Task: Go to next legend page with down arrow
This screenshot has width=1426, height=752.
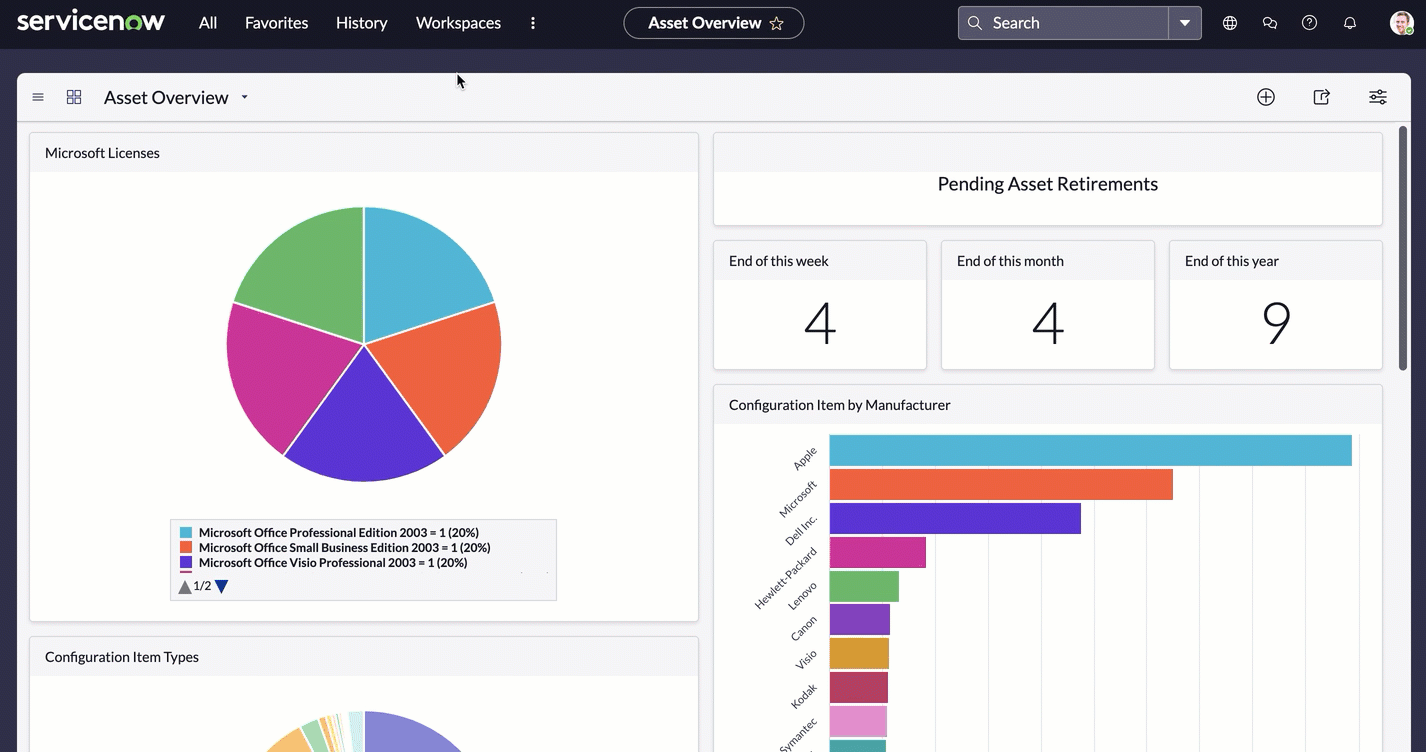Action: (x=222, y=587)
